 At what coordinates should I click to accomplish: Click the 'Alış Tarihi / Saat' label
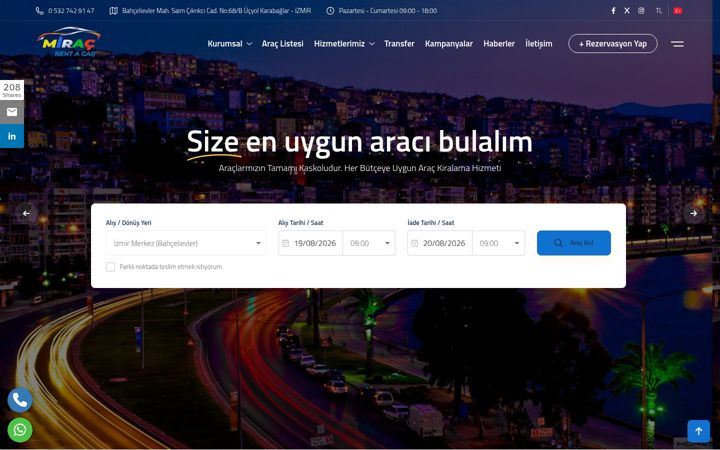301,223
